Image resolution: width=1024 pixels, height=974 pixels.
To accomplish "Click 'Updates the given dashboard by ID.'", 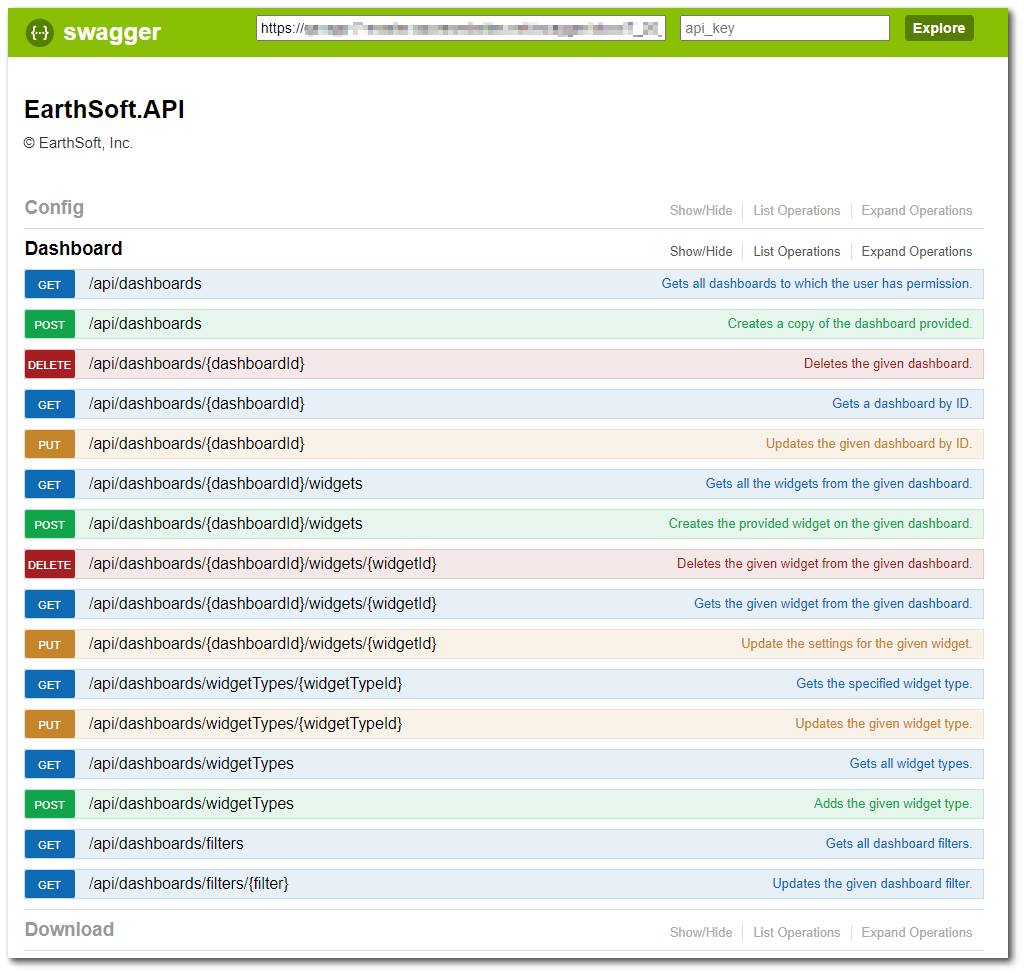I will tap(869, 444).
